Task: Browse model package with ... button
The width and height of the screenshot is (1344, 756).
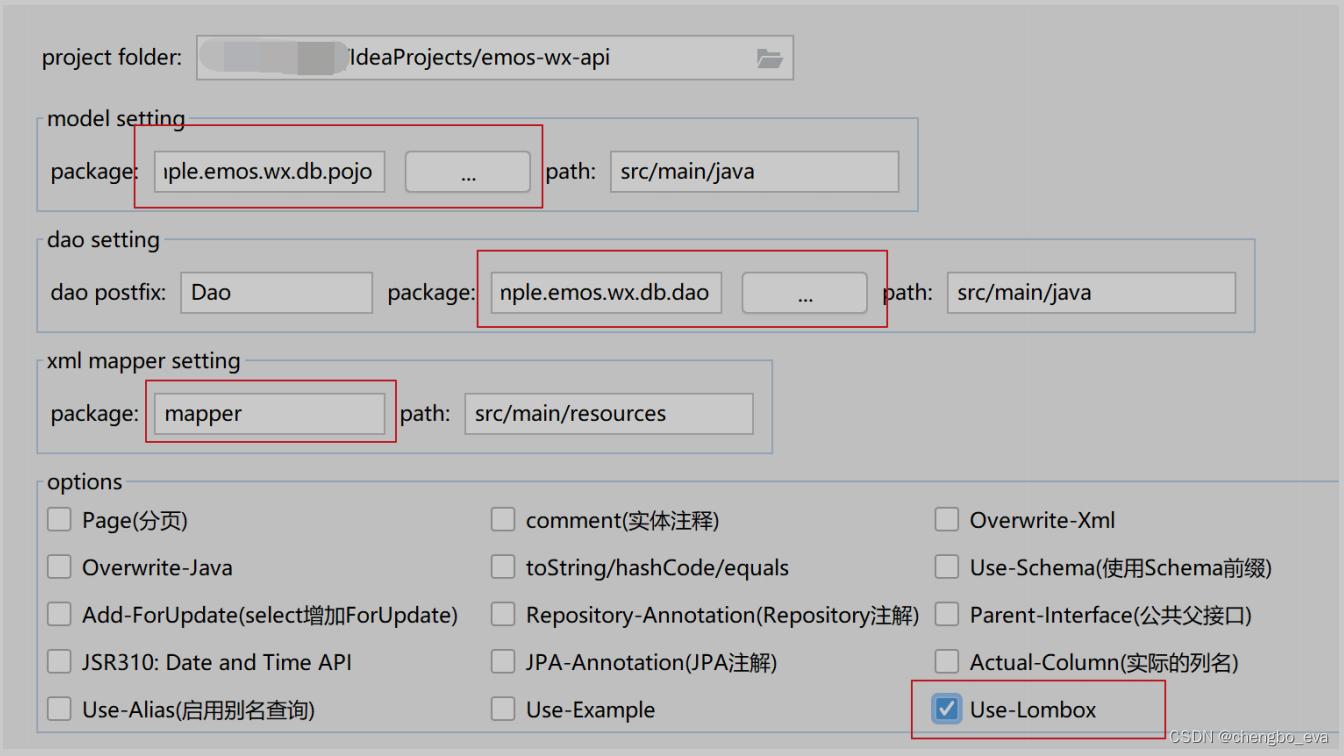Action: coord(468,172)
